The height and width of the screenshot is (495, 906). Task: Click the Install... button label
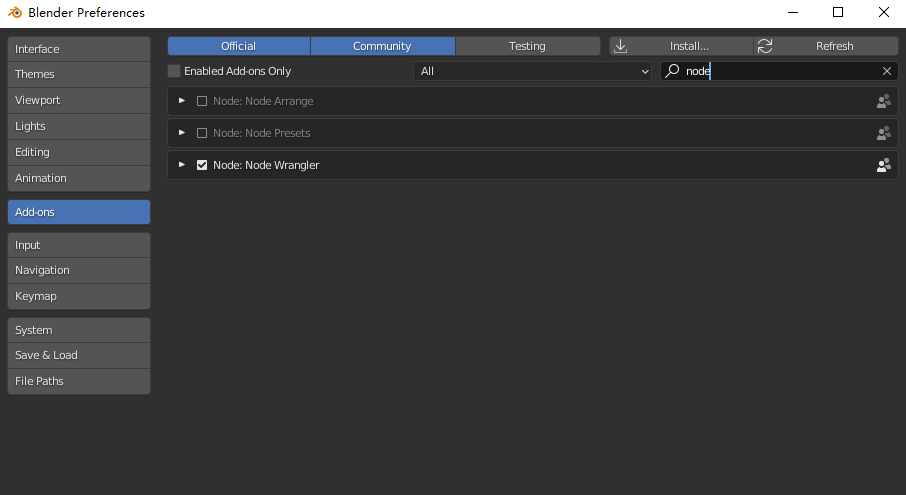pos(689,46)
